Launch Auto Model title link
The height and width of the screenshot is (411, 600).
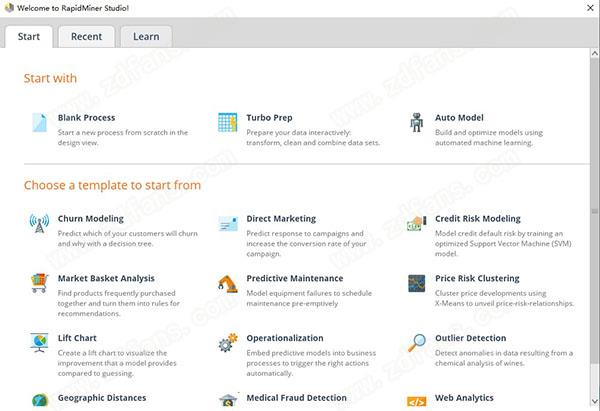[459, 118]
